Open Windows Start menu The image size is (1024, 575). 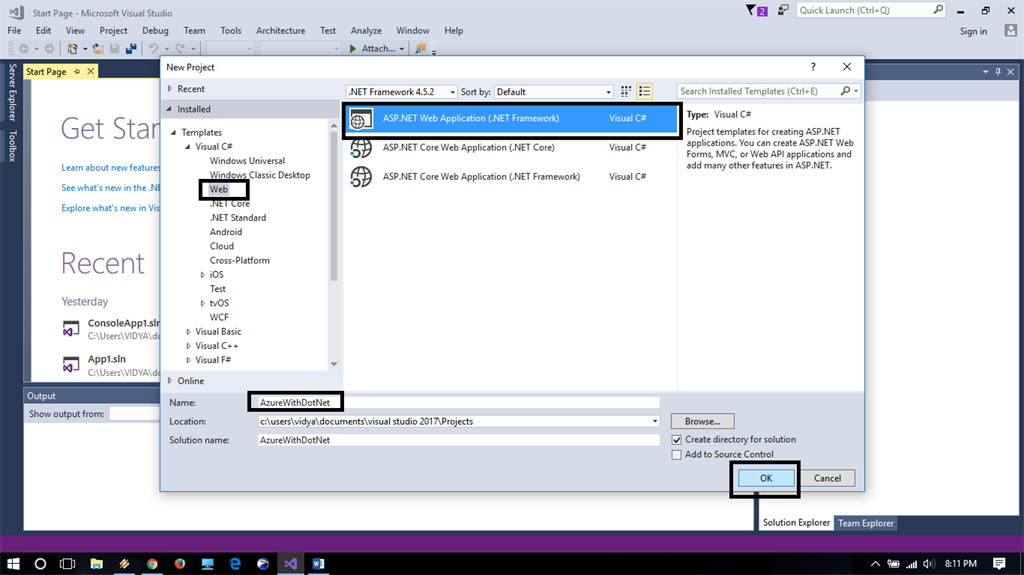(12, 563)
